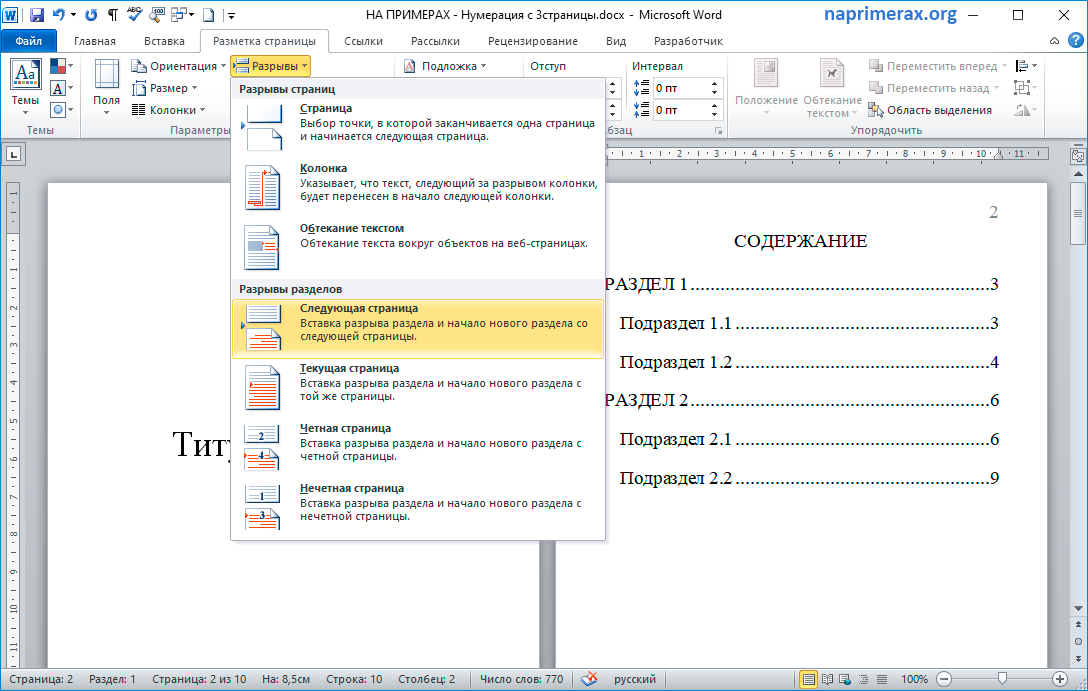The width and height of the screenshot is (1088, 691).
Task: Click the русский language indicator
Action: tap(634, 679)
